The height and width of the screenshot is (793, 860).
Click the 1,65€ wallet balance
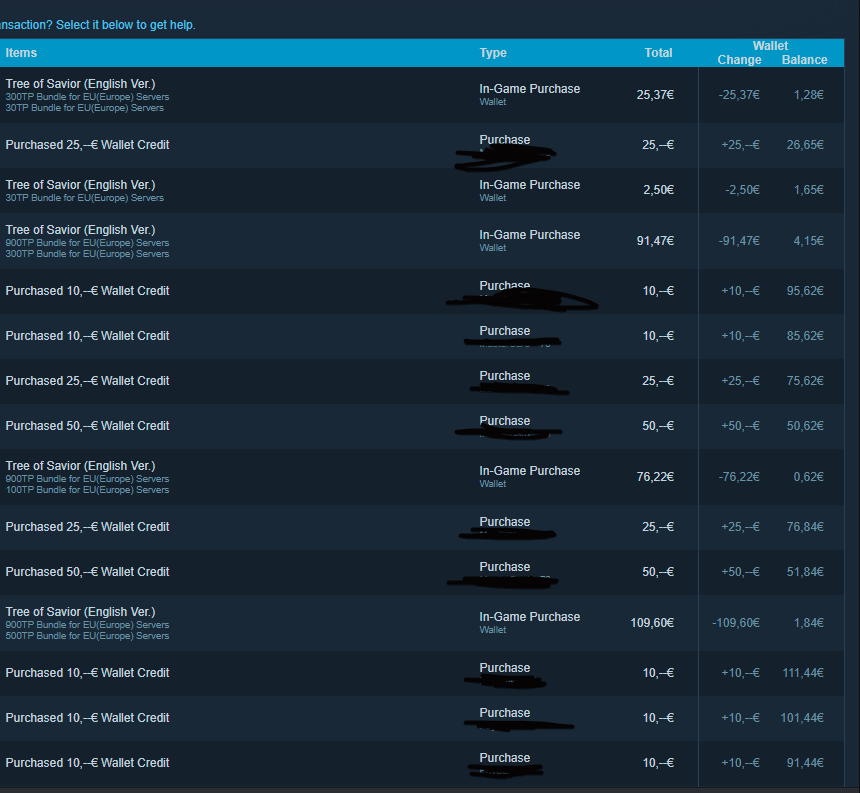coord(808,190)
